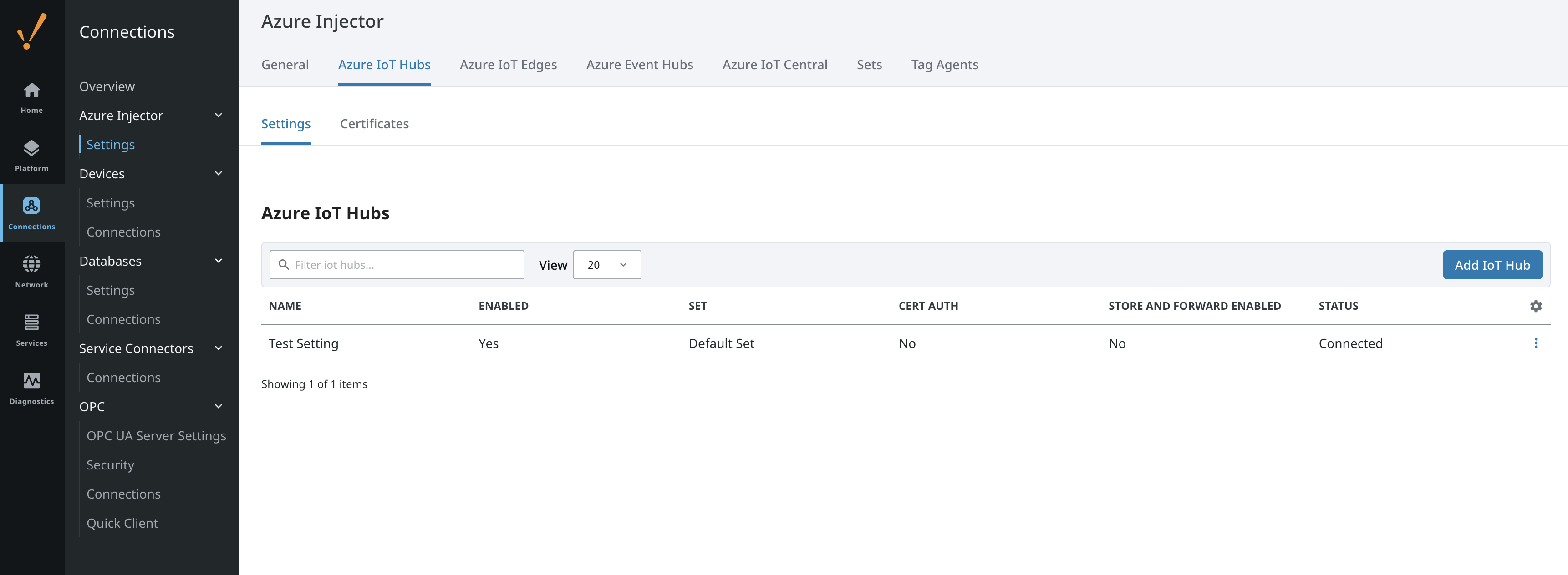Screen dimensions: 1568x575
Task: Collapse the Azure Injector menu section
Action: (x=219, y=116)
